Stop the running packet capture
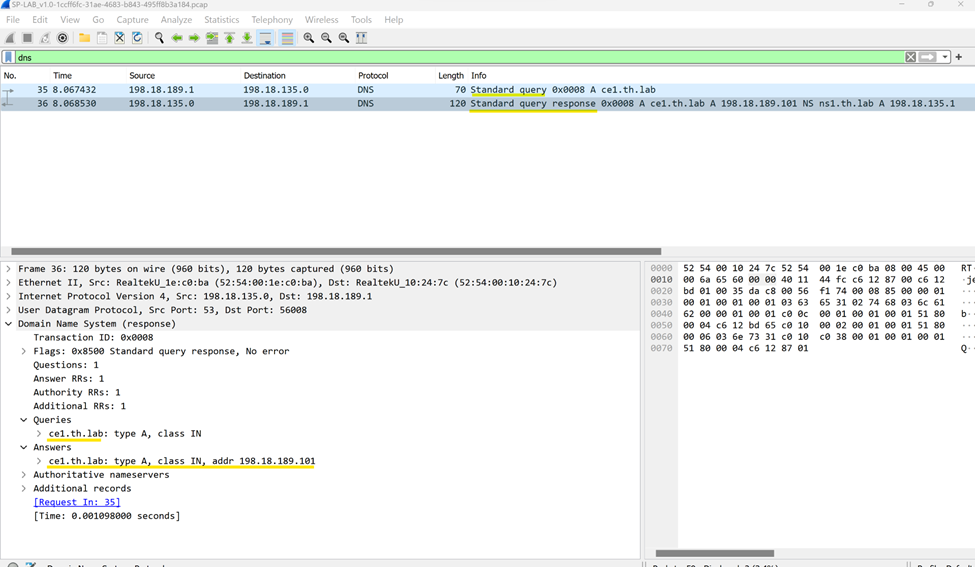Image resolution: width=975 pixels, height=567 pixels. click(x=27, y=38)
